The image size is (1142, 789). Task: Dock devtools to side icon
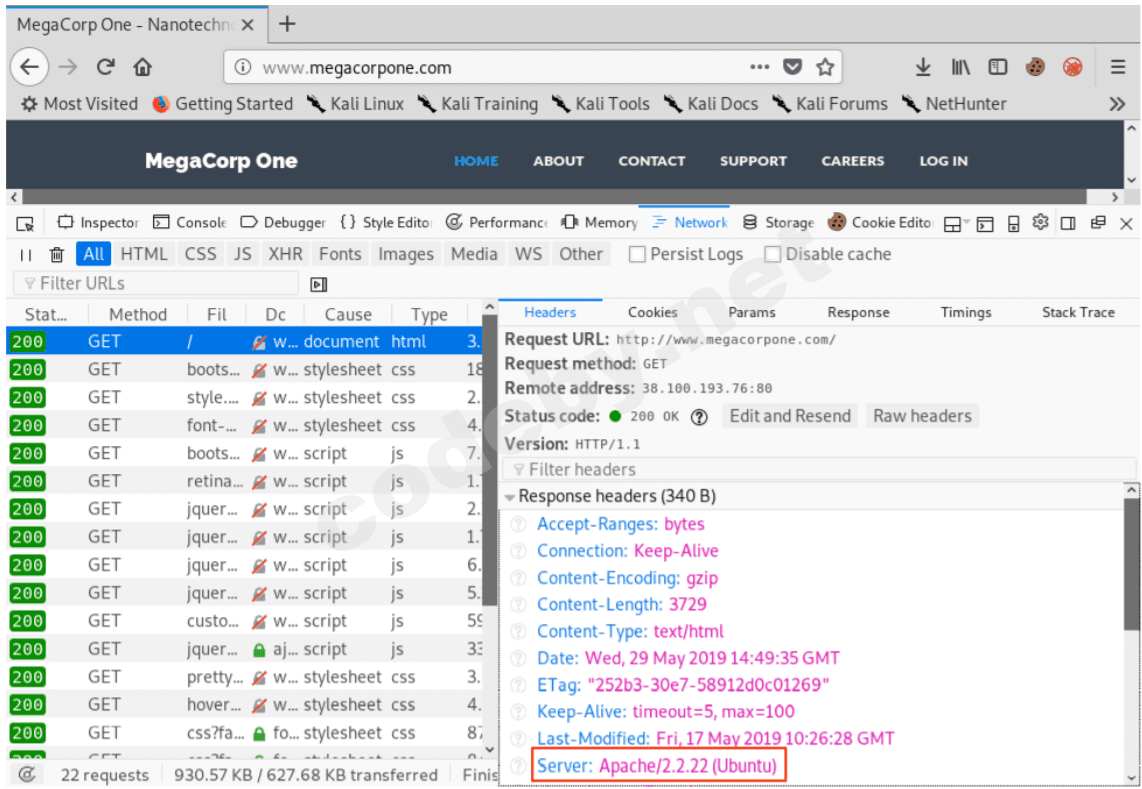click(x=1068, y=223)
